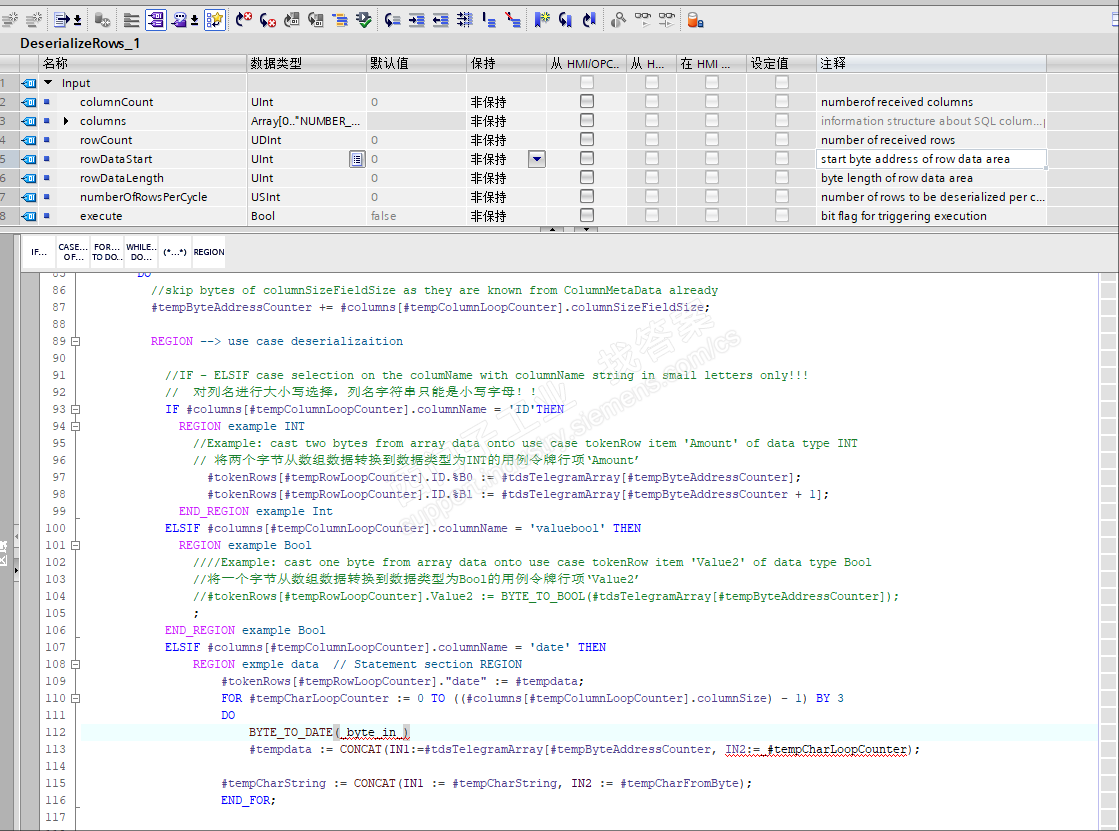Collapse the code region at line 89

(75, 341)
